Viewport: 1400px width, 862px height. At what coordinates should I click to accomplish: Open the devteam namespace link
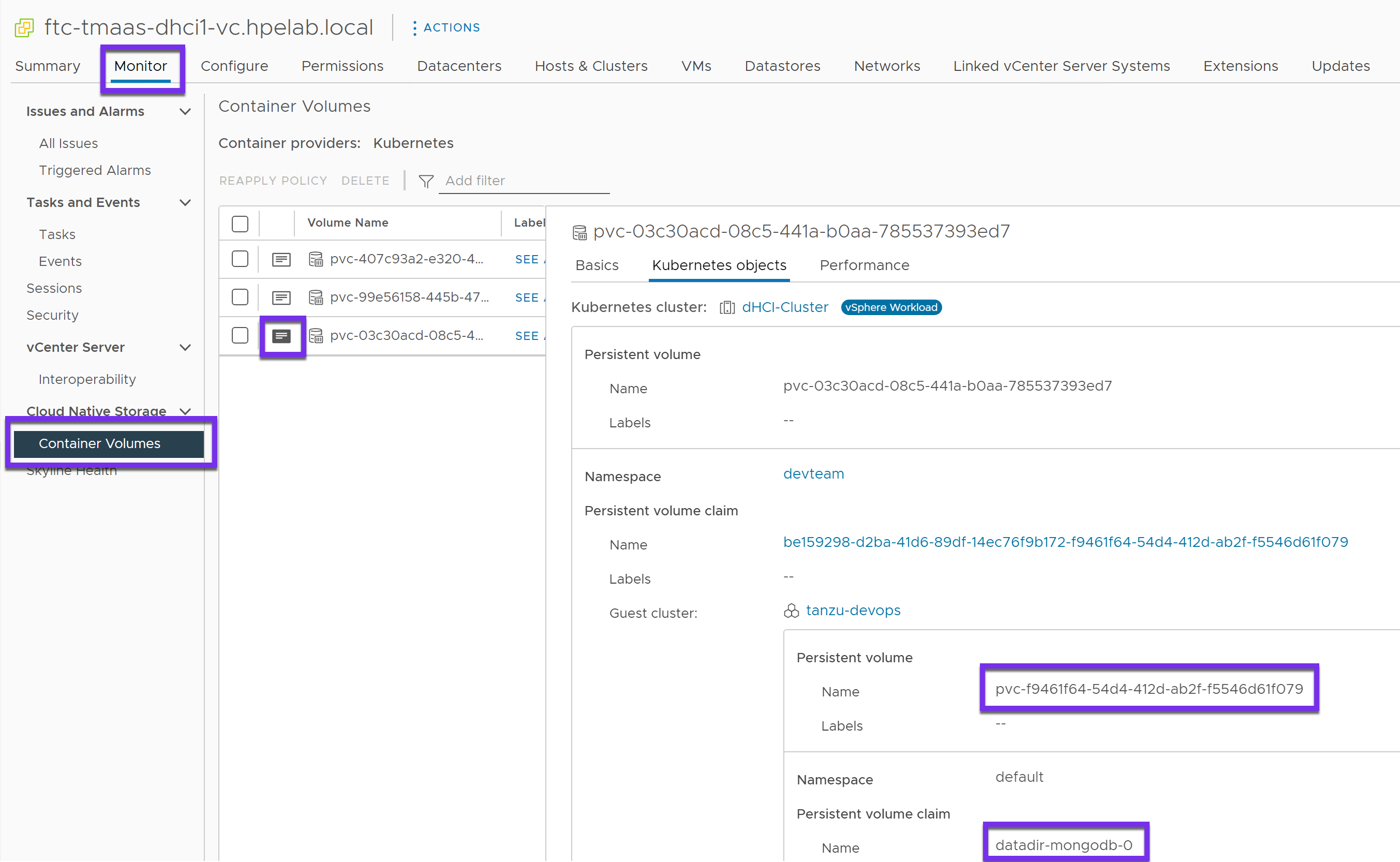(813, 474)
